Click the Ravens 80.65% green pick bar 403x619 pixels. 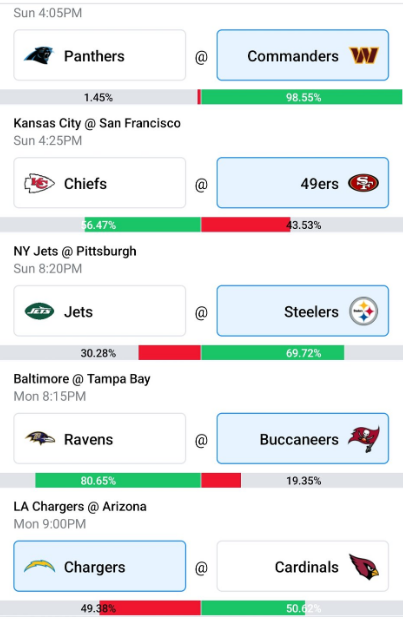click(118, 480)
